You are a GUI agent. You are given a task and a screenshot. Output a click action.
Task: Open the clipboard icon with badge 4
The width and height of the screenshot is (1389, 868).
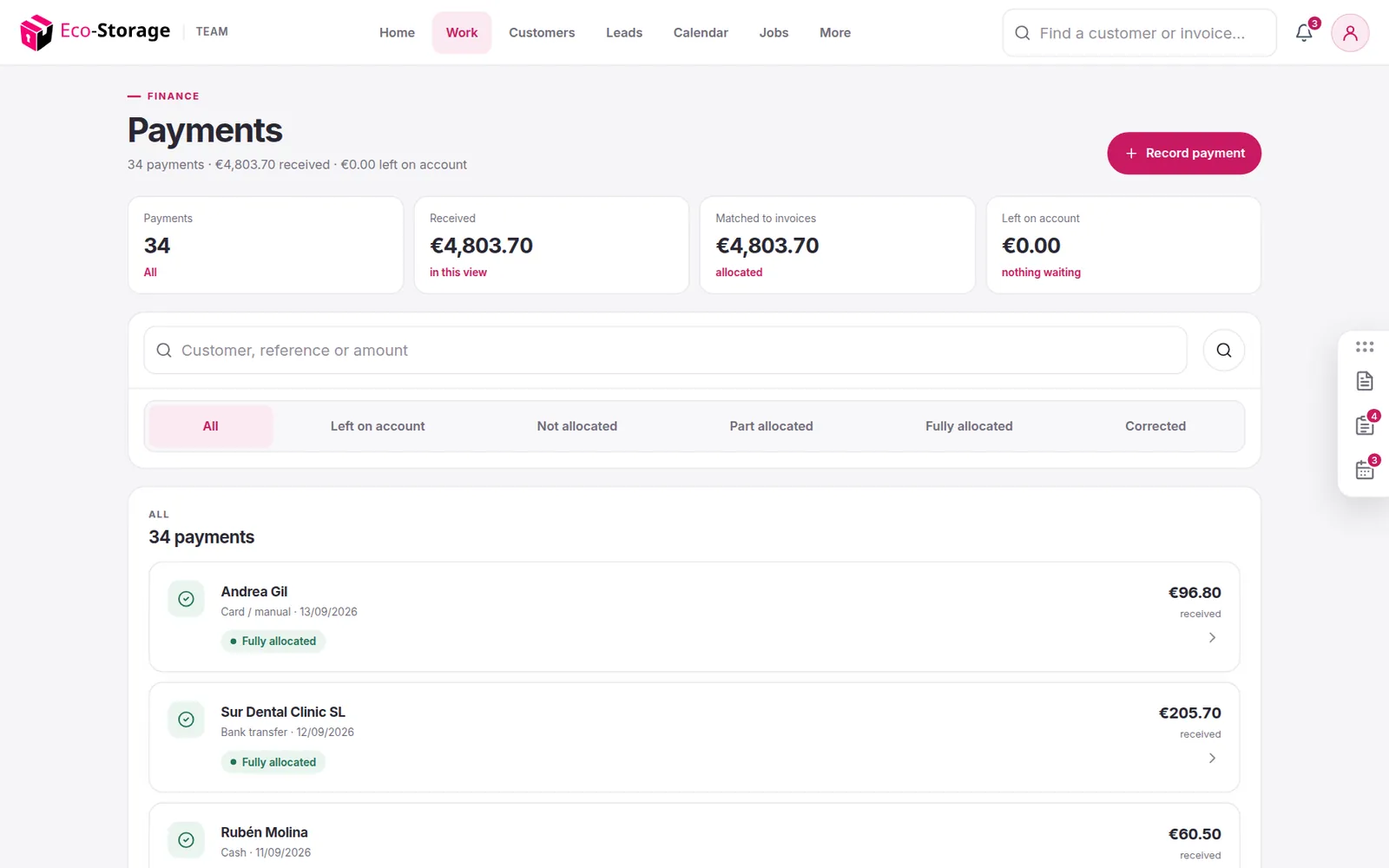pyautogui.click(x=1365, y=424)
